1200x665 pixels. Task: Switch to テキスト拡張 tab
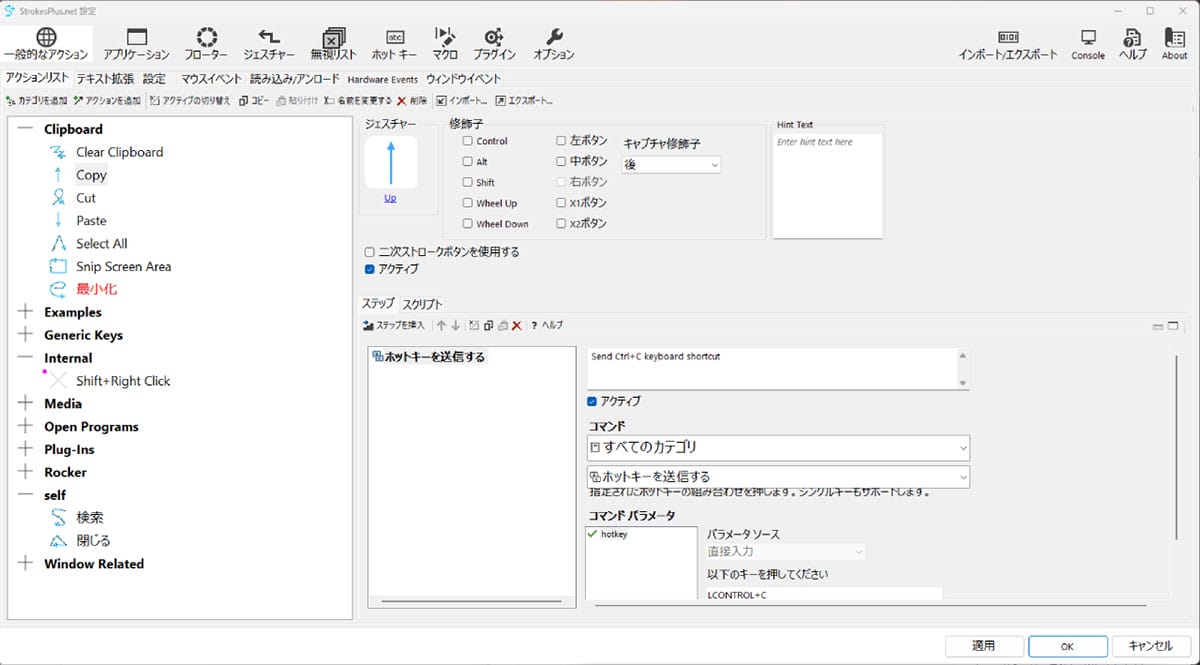tap(105, 78)
